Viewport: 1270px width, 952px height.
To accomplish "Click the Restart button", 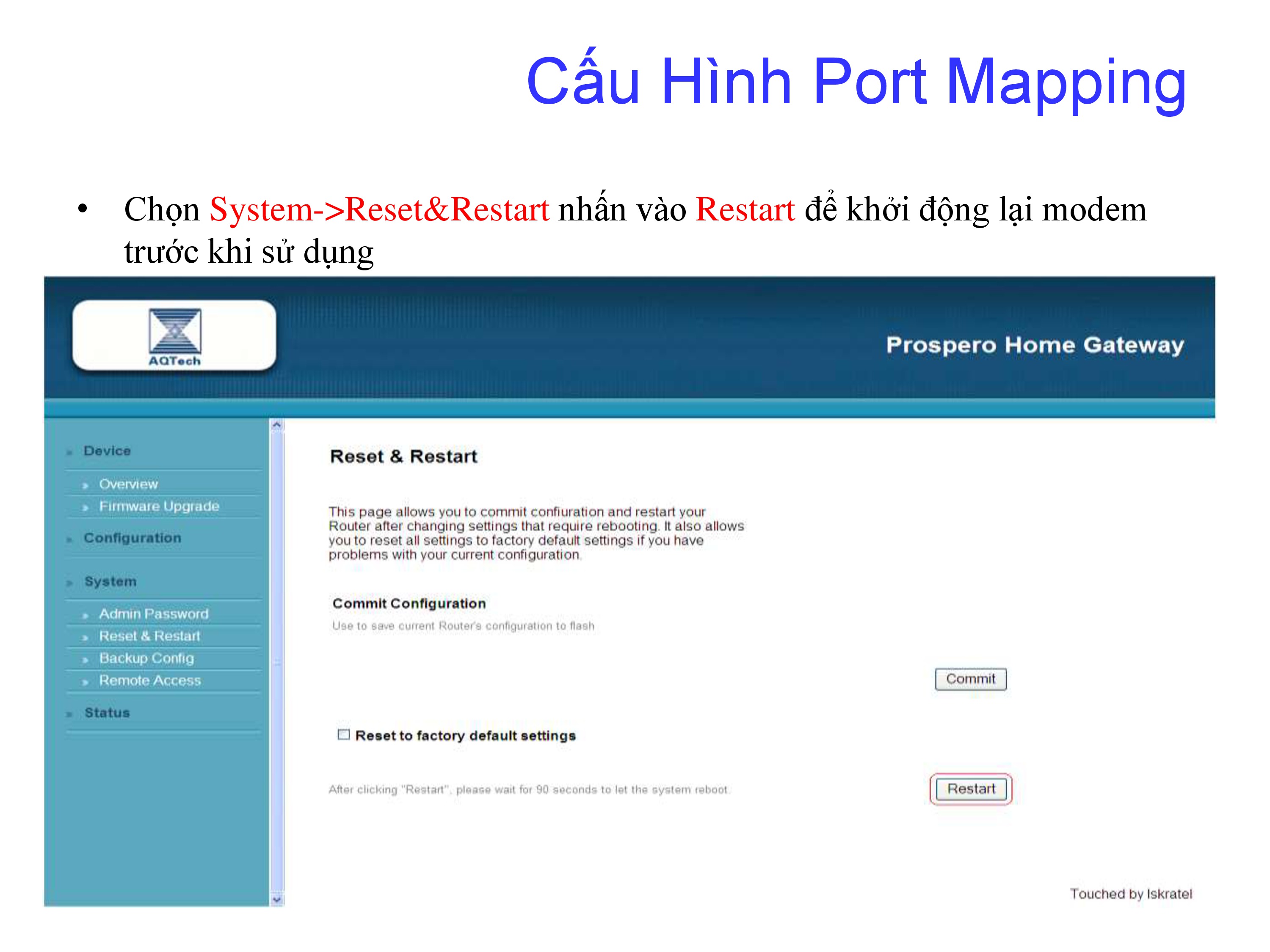I will pyautogui.click(x=971, y=788).
